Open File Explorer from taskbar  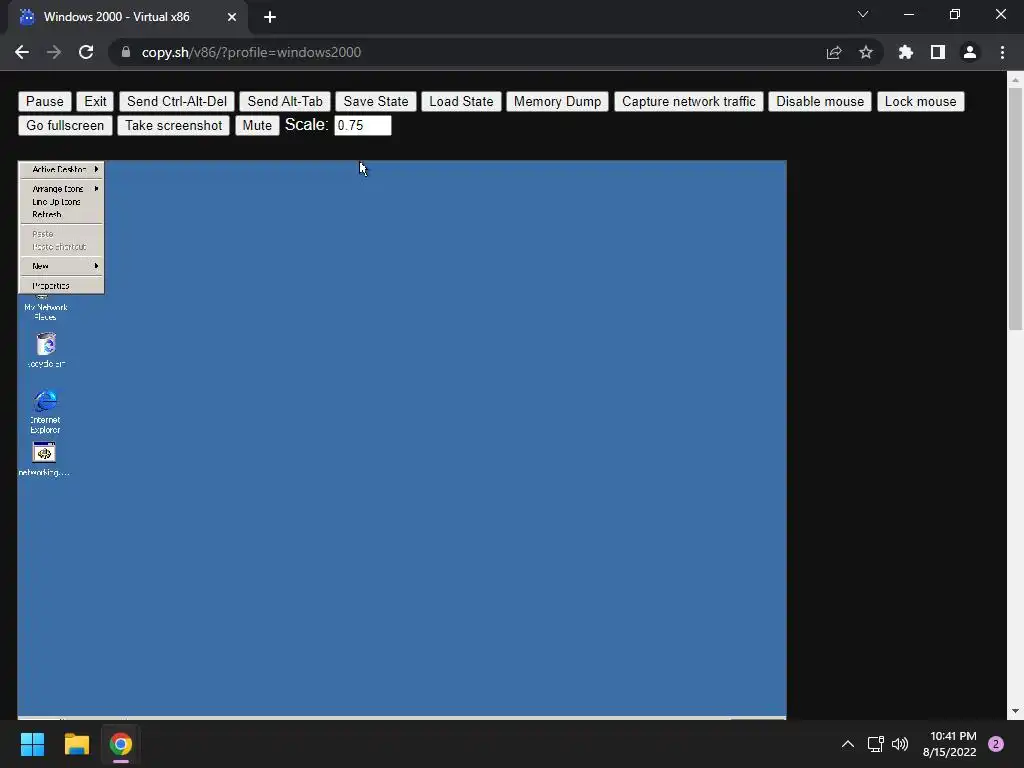[x=76, y=744]
